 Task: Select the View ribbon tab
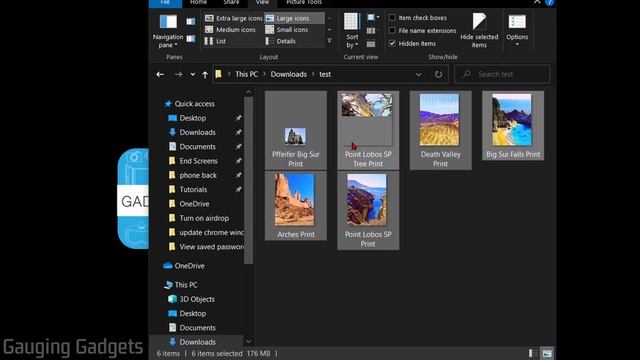262,2
